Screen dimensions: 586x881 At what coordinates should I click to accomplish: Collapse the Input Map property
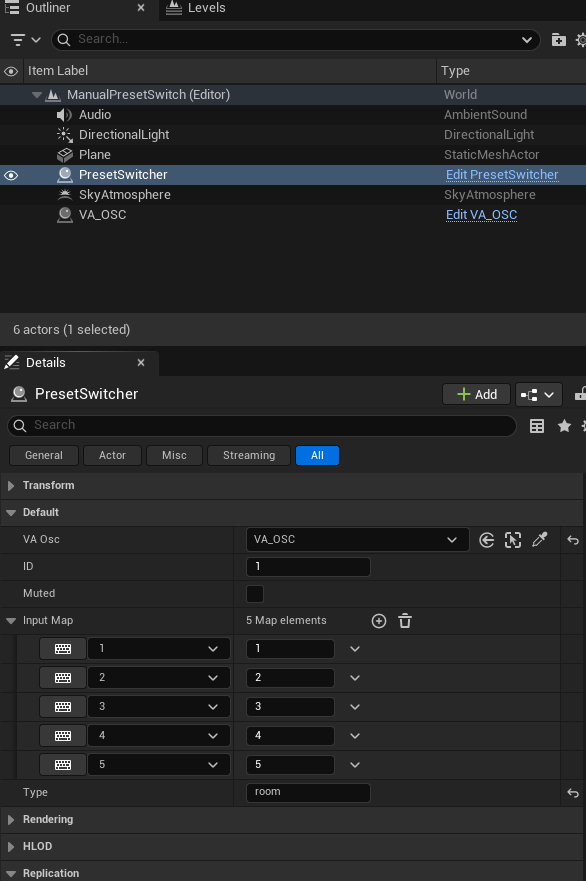click(11, 621)
